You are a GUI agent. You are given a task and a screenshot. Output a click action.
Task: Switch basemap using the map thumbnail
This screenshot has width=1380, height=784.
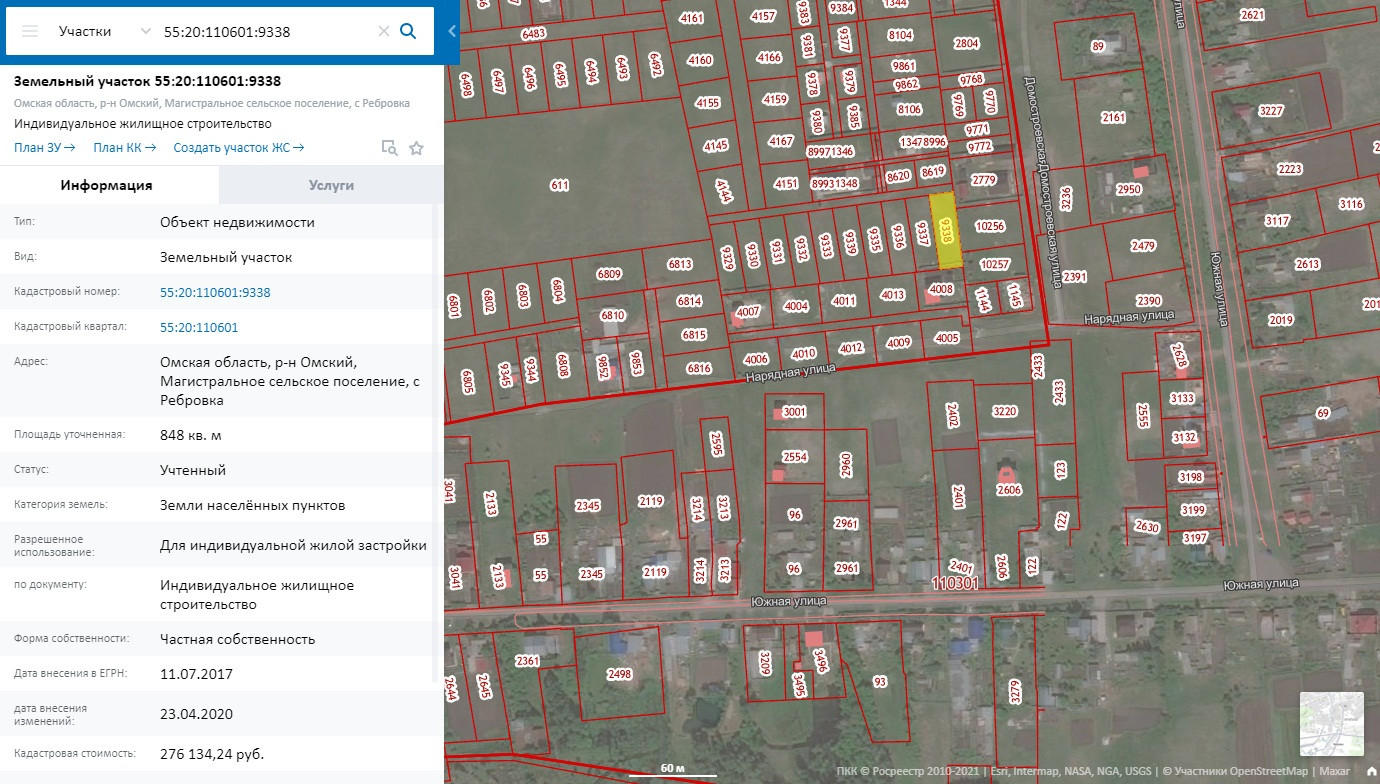tap(1331, 723)
